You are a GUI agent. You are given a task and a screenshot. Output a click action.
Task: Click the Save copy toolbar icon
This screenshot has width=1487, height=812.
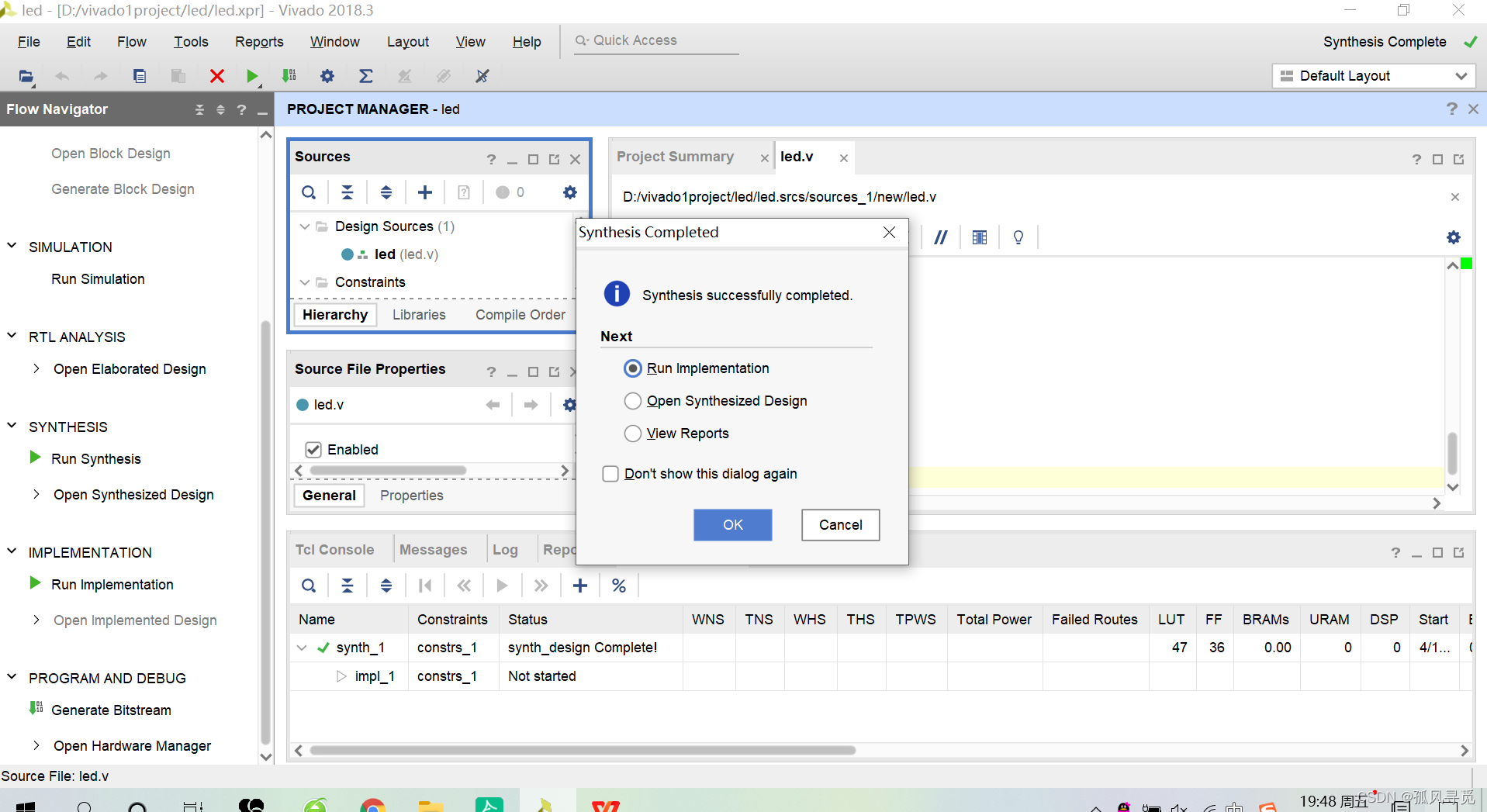(140, 76)
